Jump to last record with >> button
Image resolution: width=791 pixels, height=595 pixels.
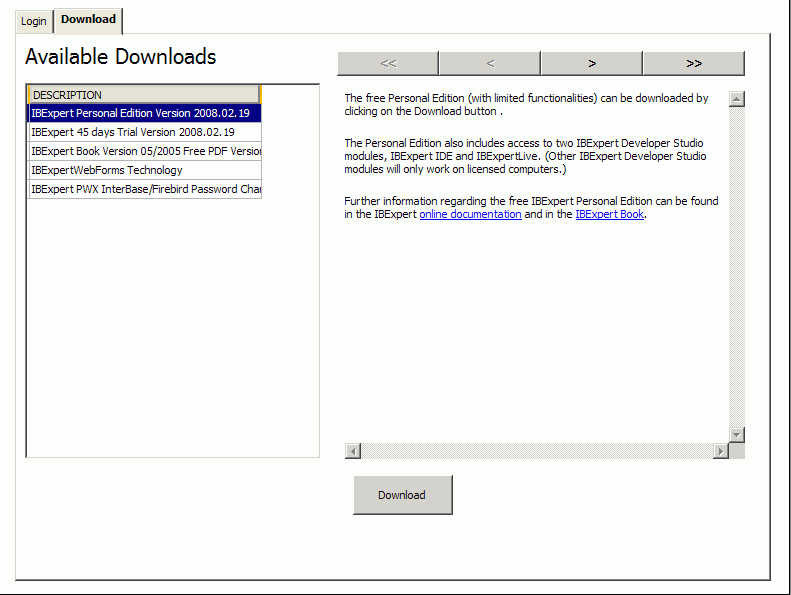click(694, 63)
